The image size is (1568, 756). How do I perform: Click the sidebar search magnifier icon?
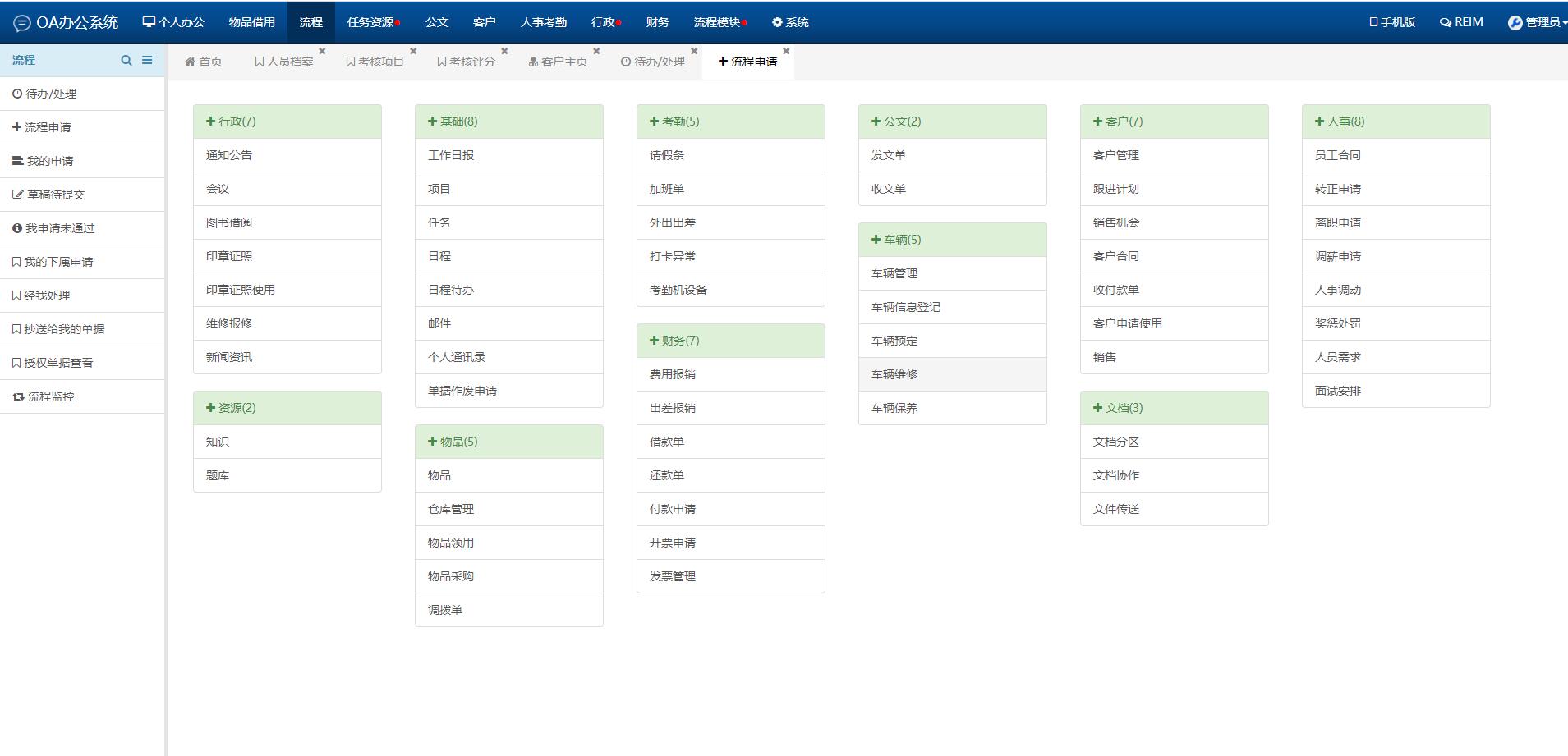click(126, 60)
